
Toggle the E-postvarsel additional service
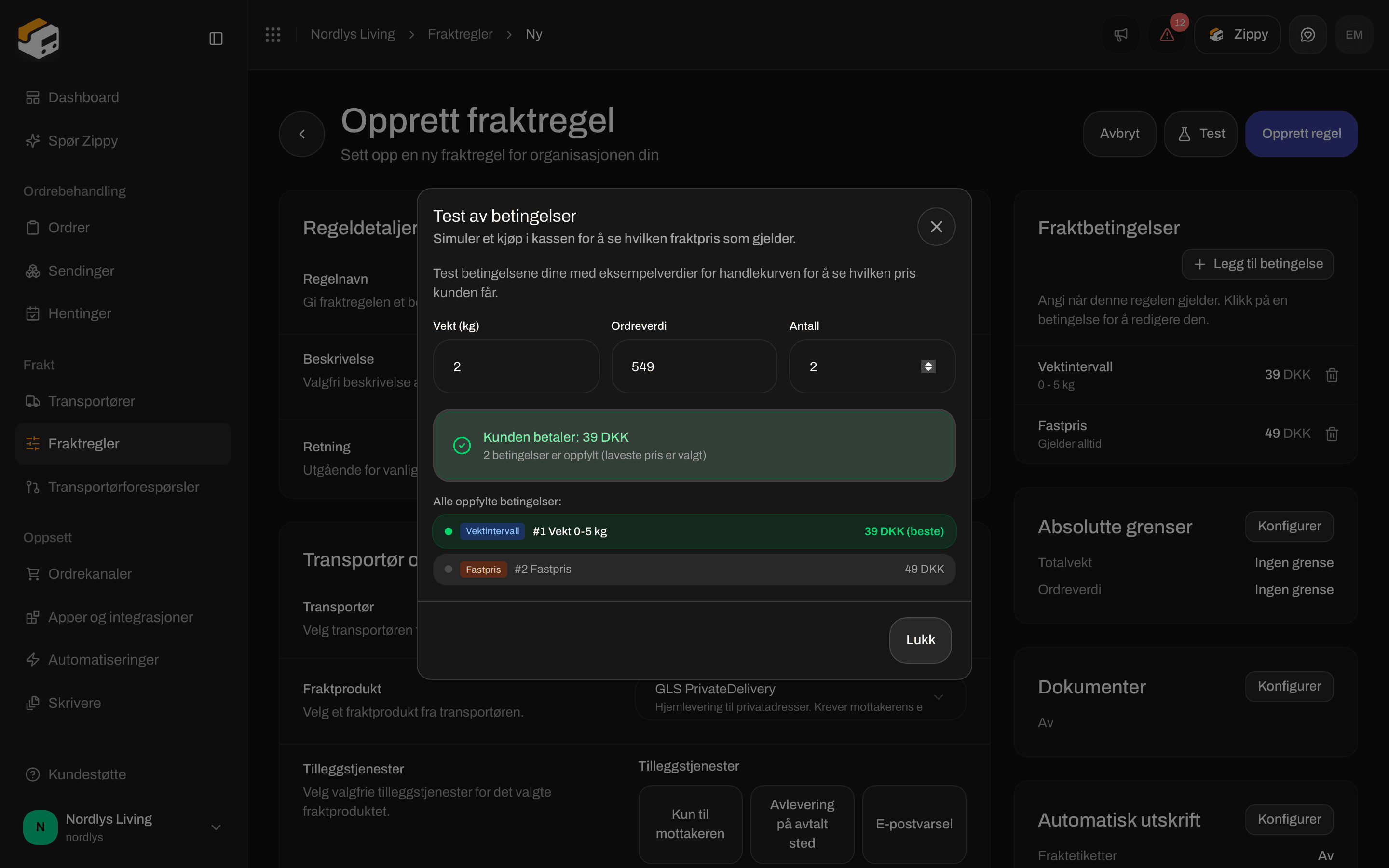914,824
